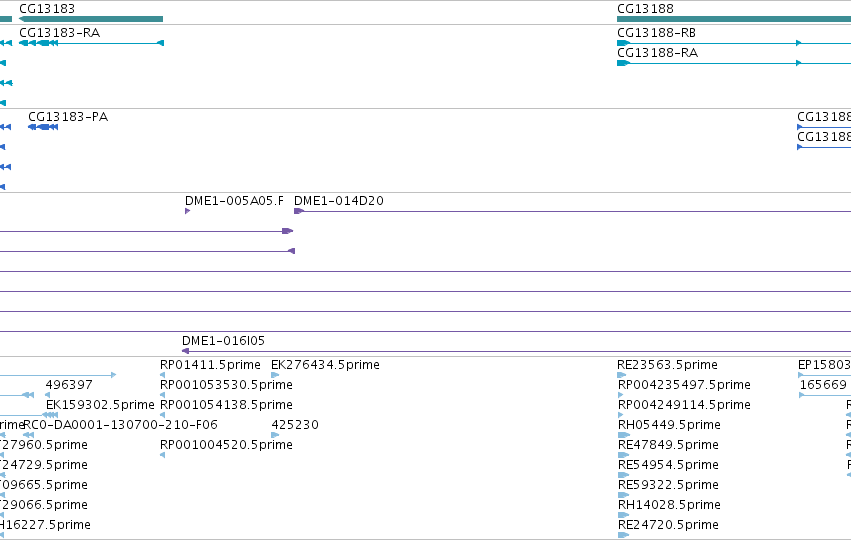Click the CG13188-RB transcript line
The height and width of the screenshot is (540, 851).
click(x=734, y=43)
